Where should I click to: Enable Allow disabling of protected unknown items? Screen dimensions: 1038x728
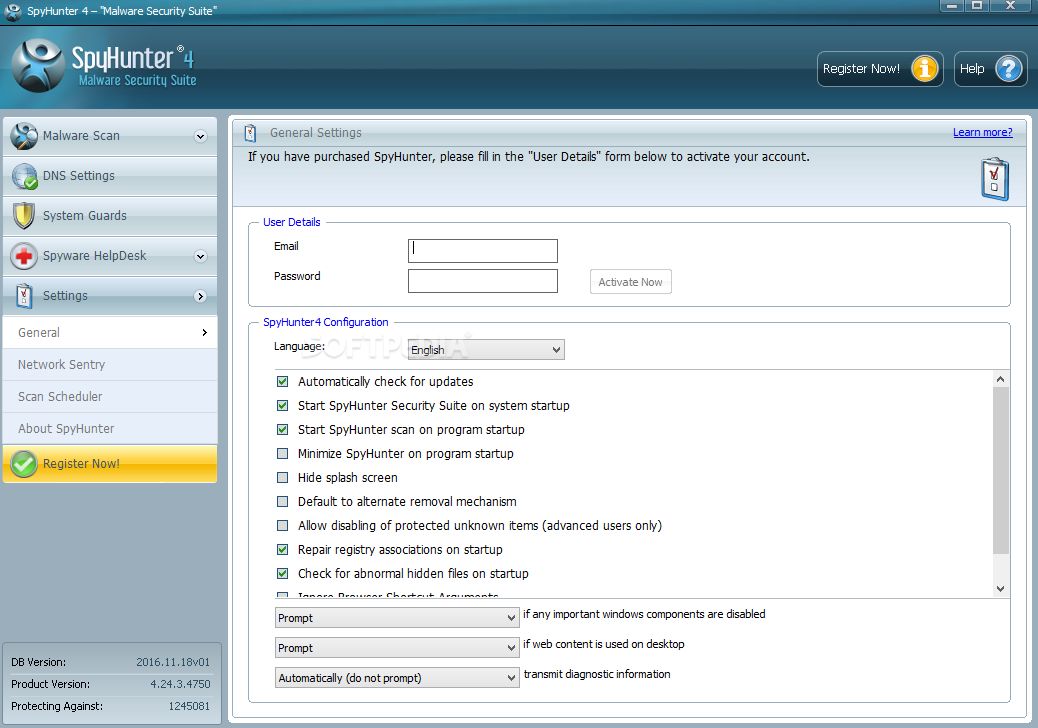pos(283,525)
